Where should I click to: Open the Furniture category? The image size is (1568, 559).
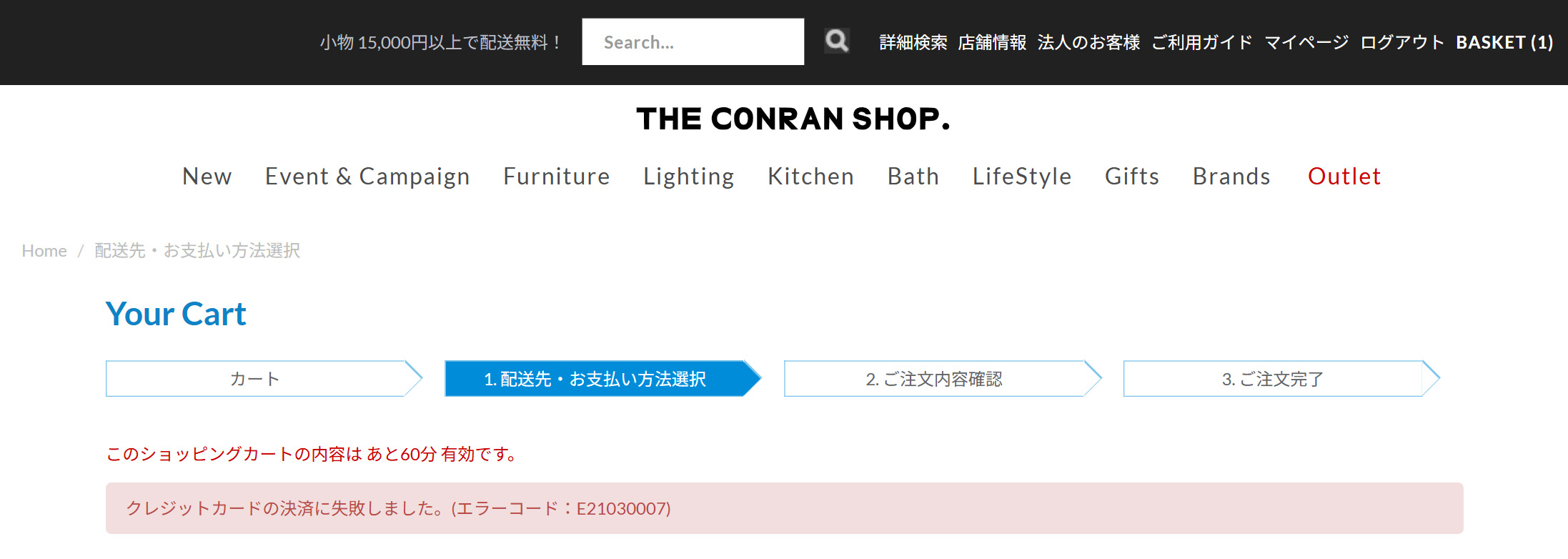(557, 177)
